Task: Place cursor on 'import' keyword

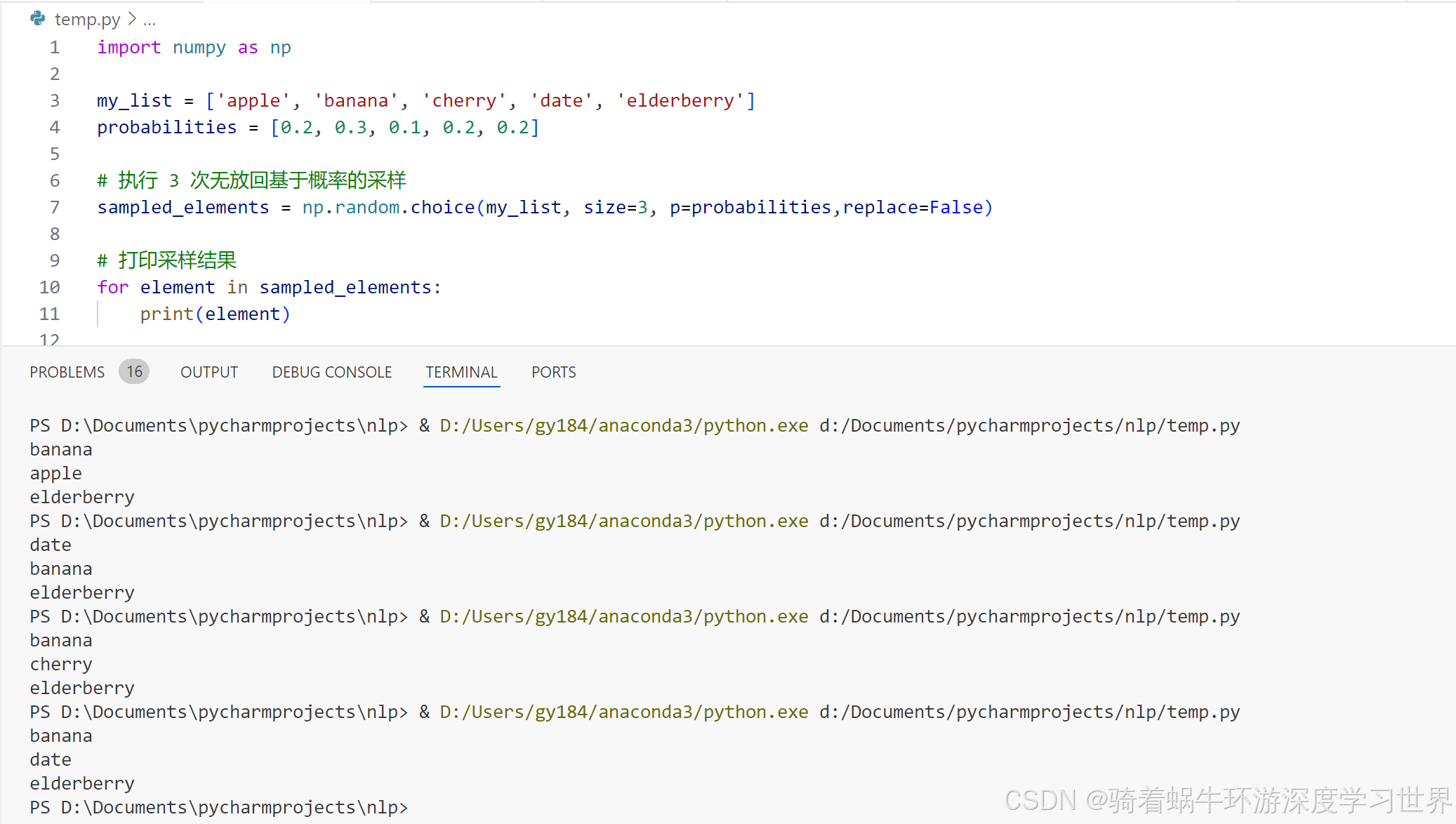Action: [x=129, y=47]
